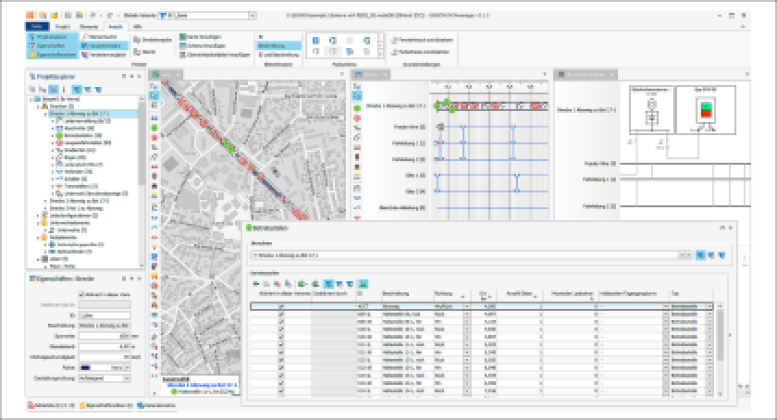Toggle the Aktiviert in dieser Variante checkbox in Eigenschaften
Viewport: 777px width, 420px height.
(x=82, y=294)
